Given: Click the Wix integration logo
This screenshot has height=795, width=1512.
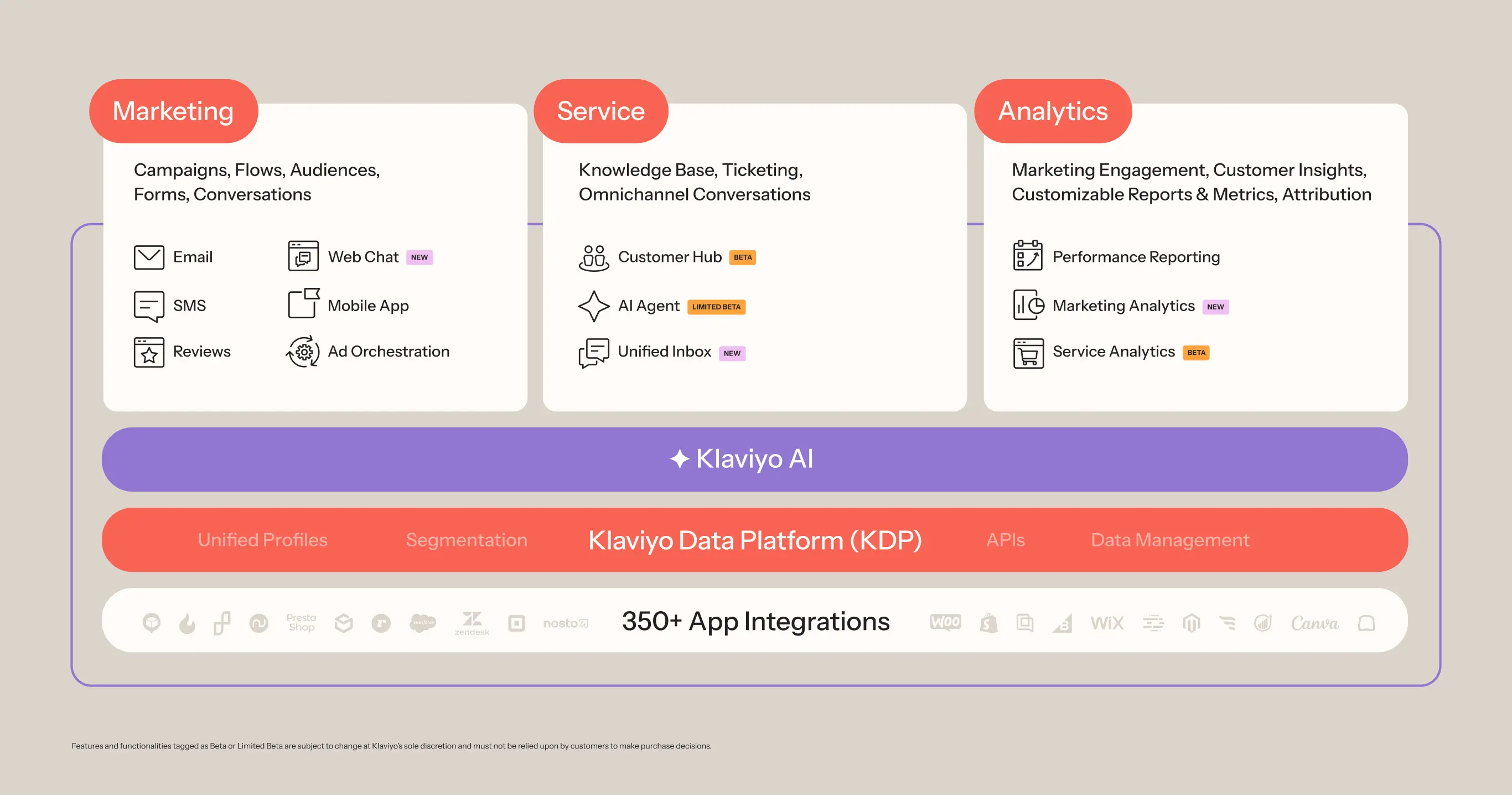Looking at the screenshot, I should [x=1106, y=623].
